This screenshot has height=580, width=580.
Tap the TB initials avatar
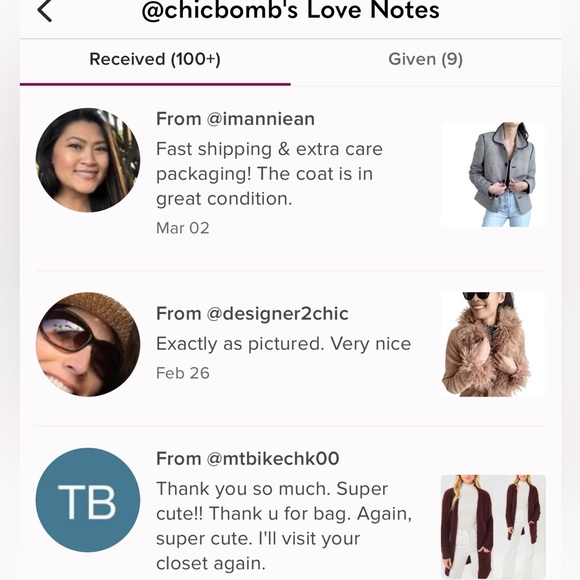click(x=88, y=500)
